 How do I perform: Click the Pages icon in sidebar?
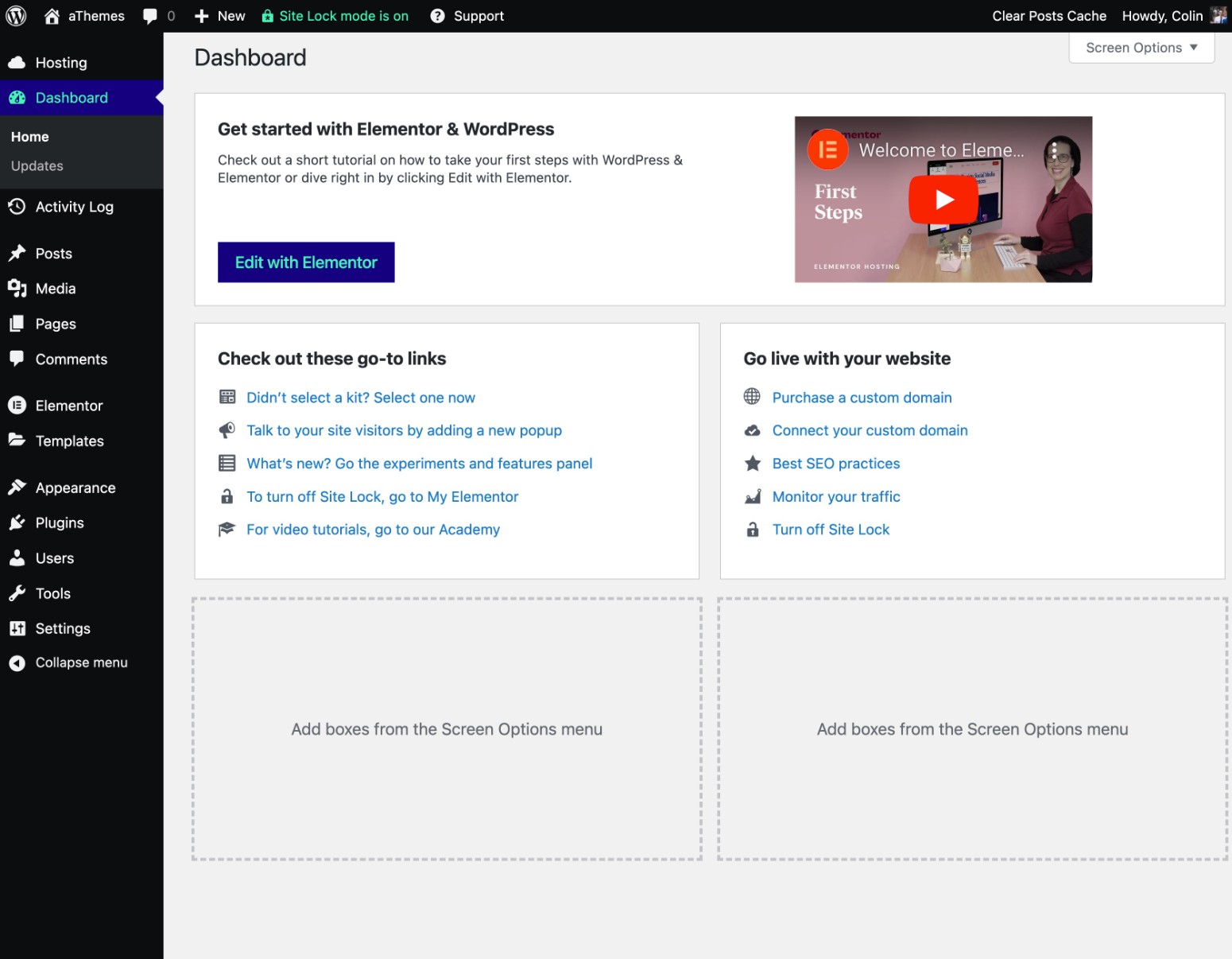pos(17,324)
